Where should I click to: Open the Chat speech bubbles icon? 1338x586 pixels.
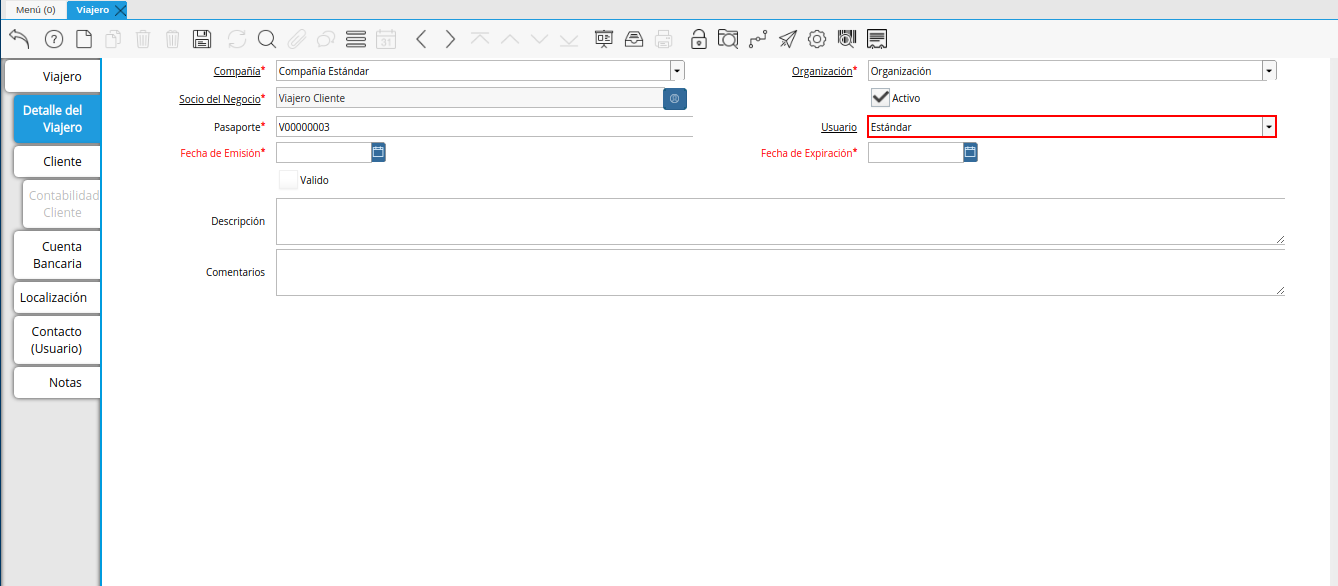coord(326,39)
